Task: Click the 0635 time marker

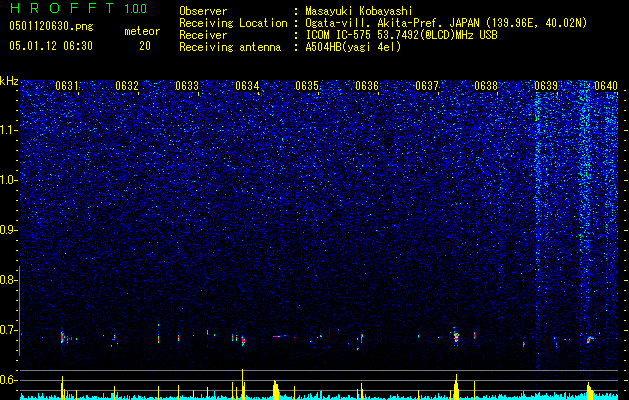Action: pyautogui.click(x=307, y=86)
